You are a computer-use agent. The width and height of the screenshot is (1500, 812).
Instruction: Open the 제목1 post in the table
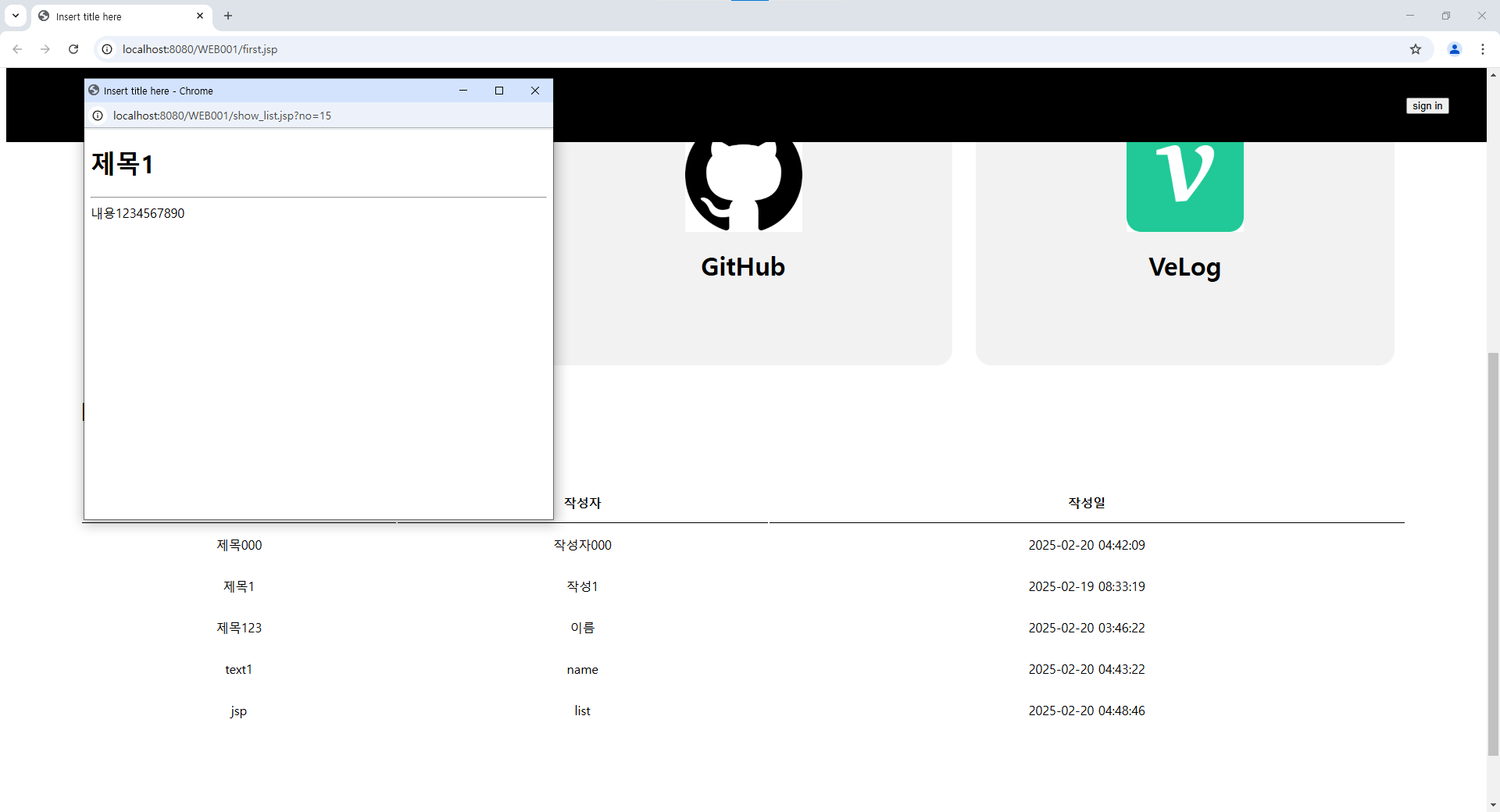[239, 586]
